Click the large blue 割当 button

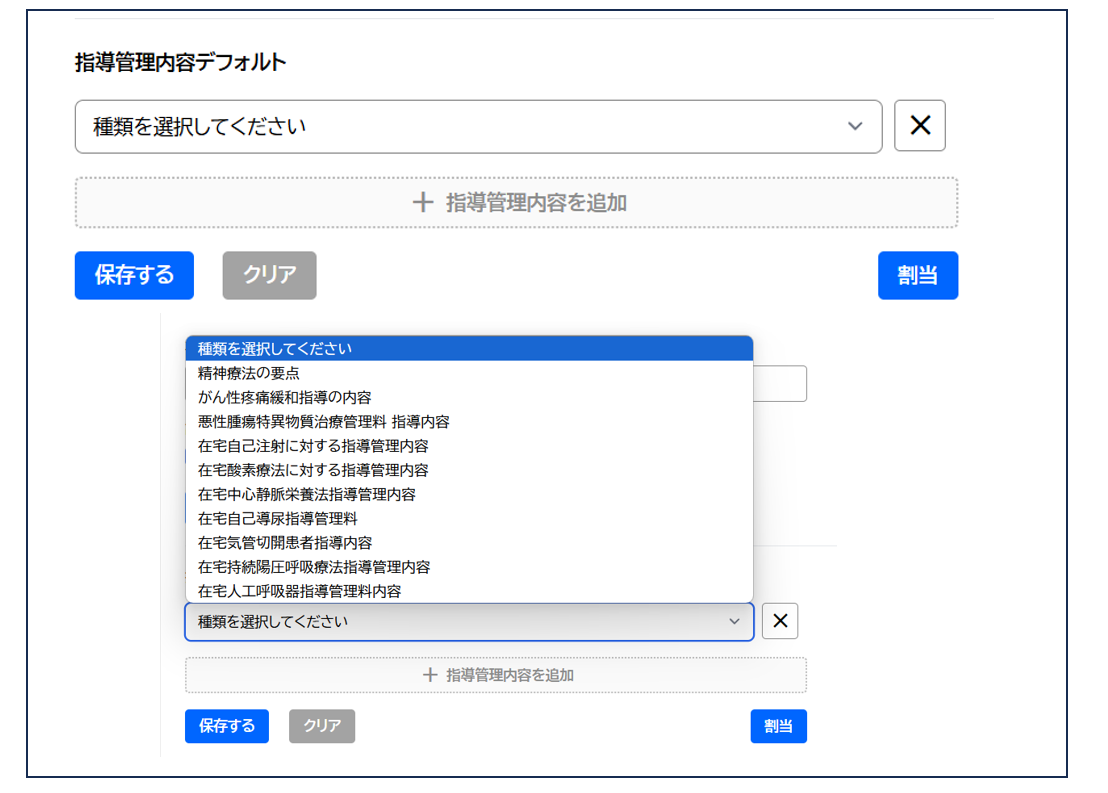[x=917, y=275]
